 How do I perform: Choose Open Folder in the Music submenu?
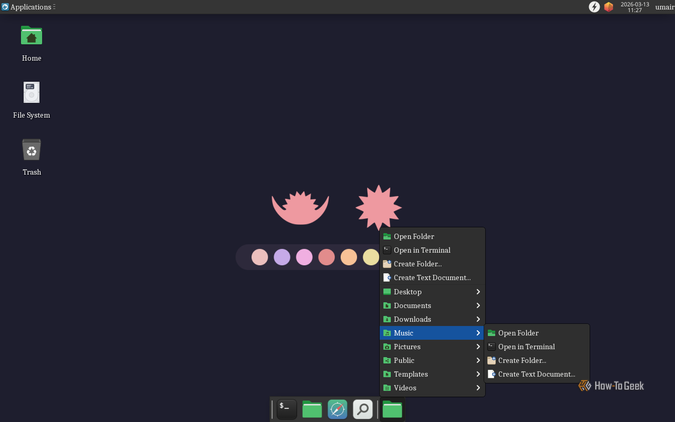point(536,333)
